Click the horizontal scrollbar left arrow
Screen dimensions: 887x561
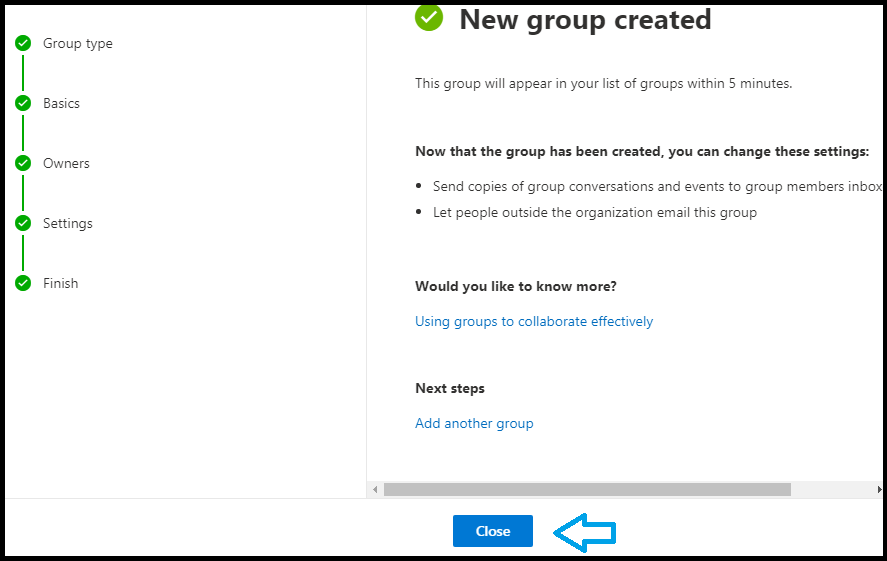375,489
